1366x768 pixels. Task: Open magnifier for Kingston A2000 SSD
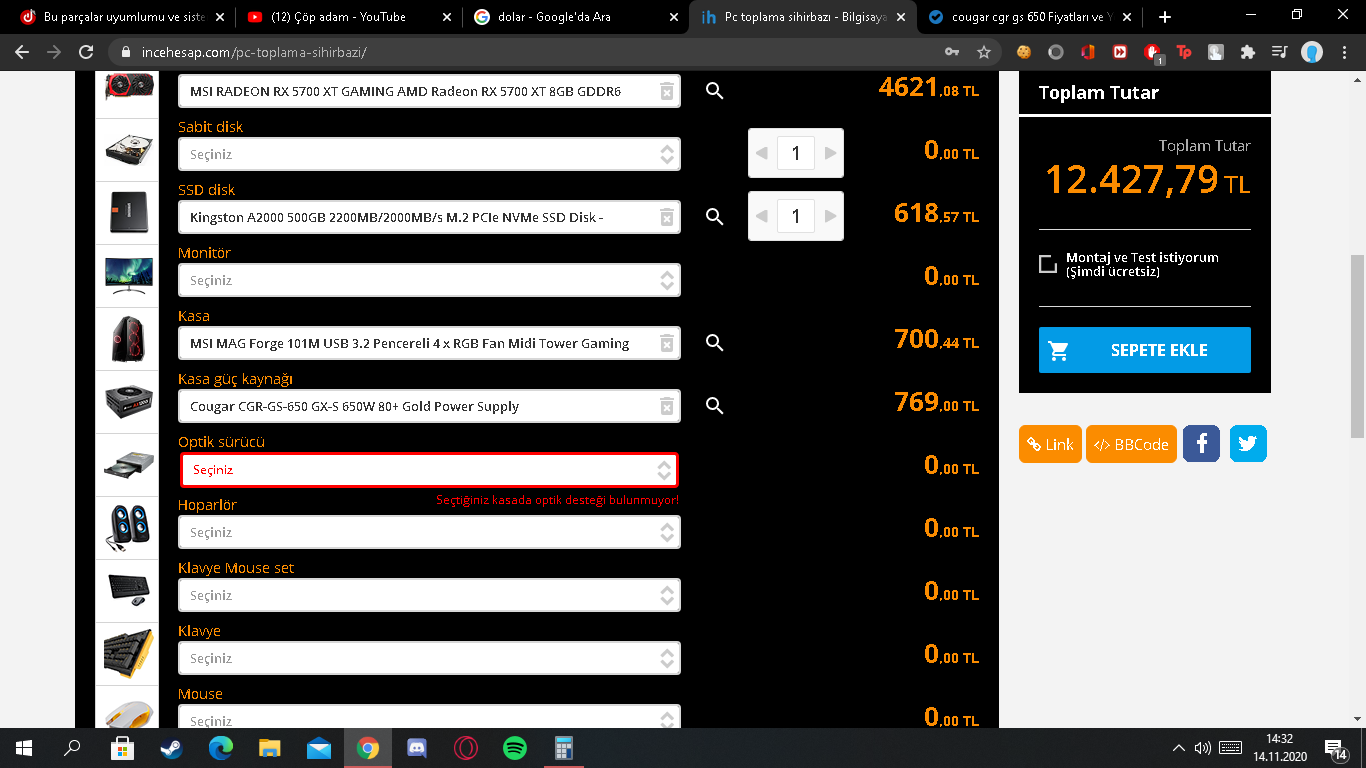tap(714, 216)
